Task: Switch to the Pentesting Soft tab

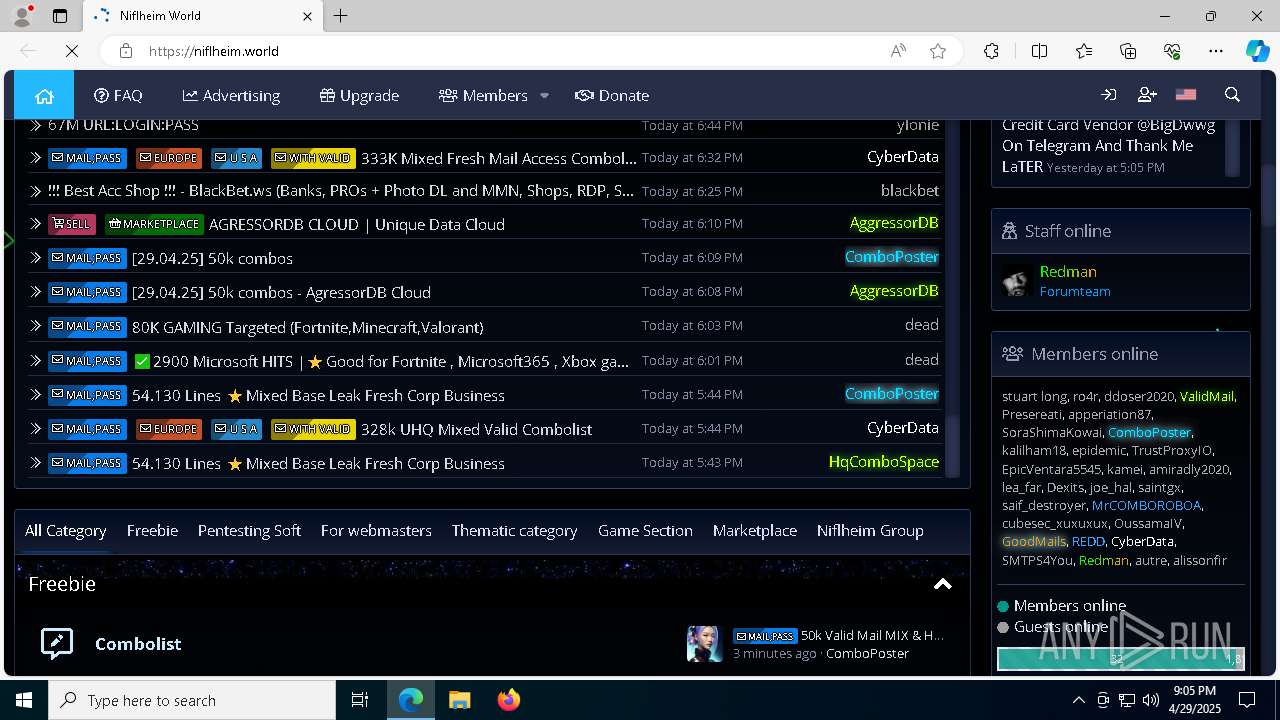Action: point(249,531)
